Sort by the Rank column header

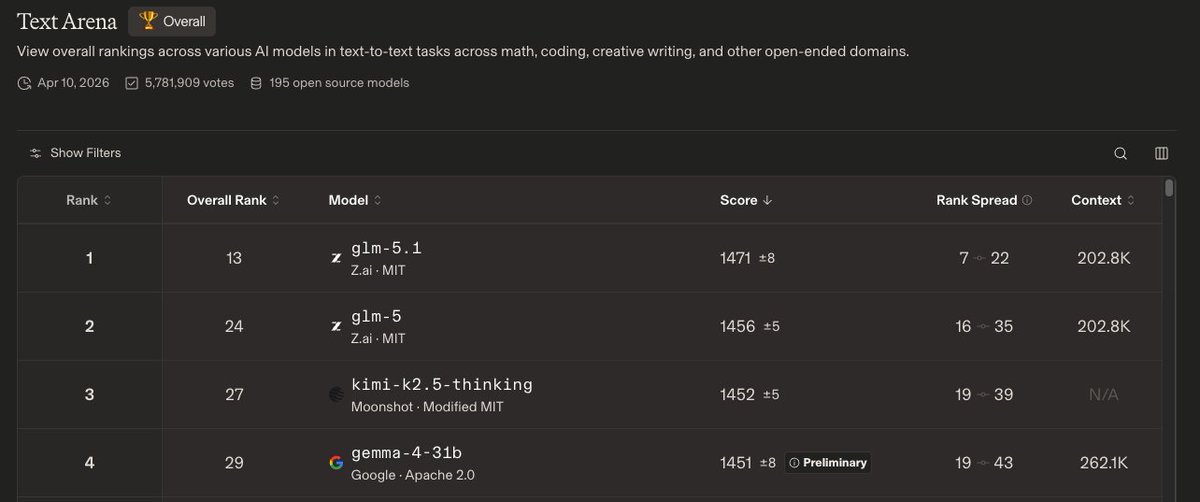89,200
